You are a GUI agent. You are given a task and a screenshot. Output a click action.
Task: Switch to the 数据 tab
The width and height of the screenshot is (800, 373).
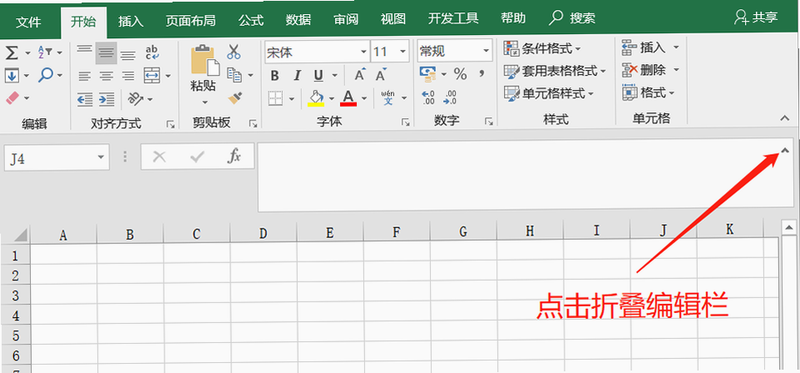[298, 20]
